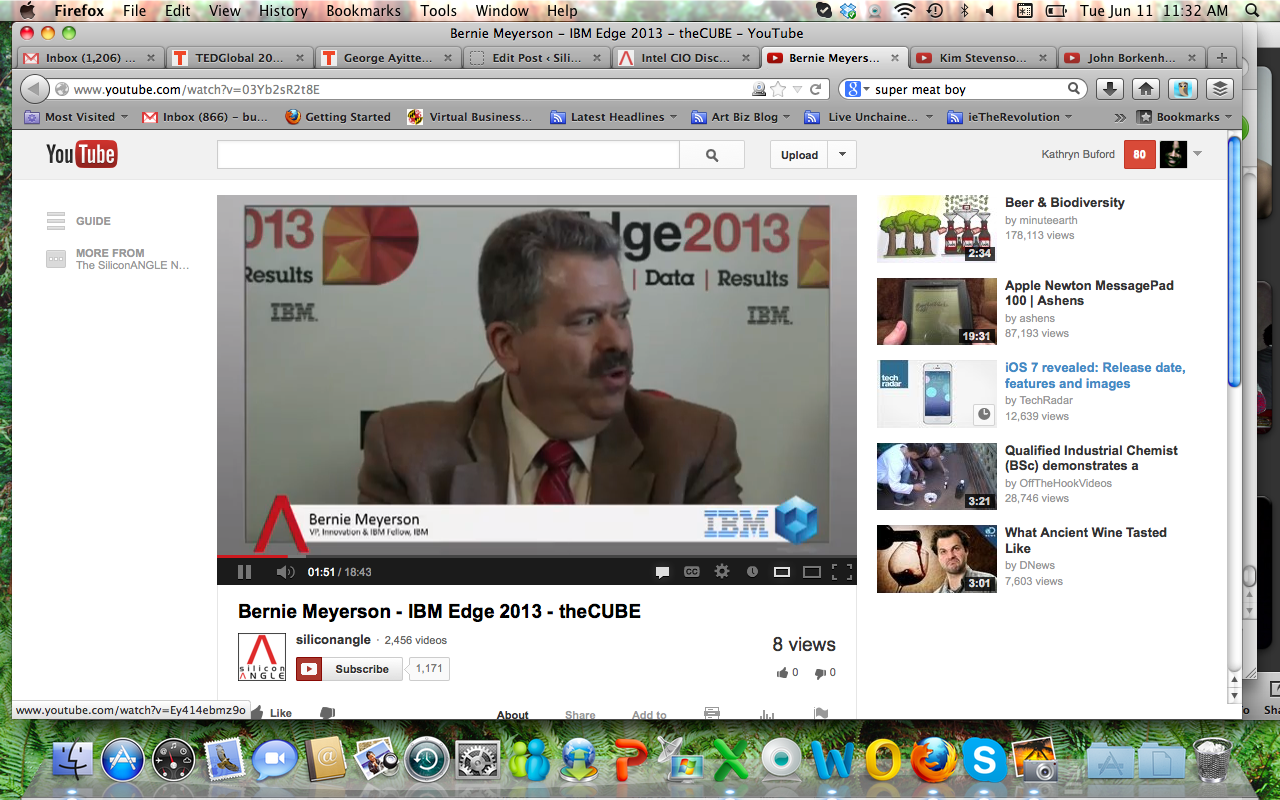Open the Firefox Downloads arrow button

[x=1109, y=89]
